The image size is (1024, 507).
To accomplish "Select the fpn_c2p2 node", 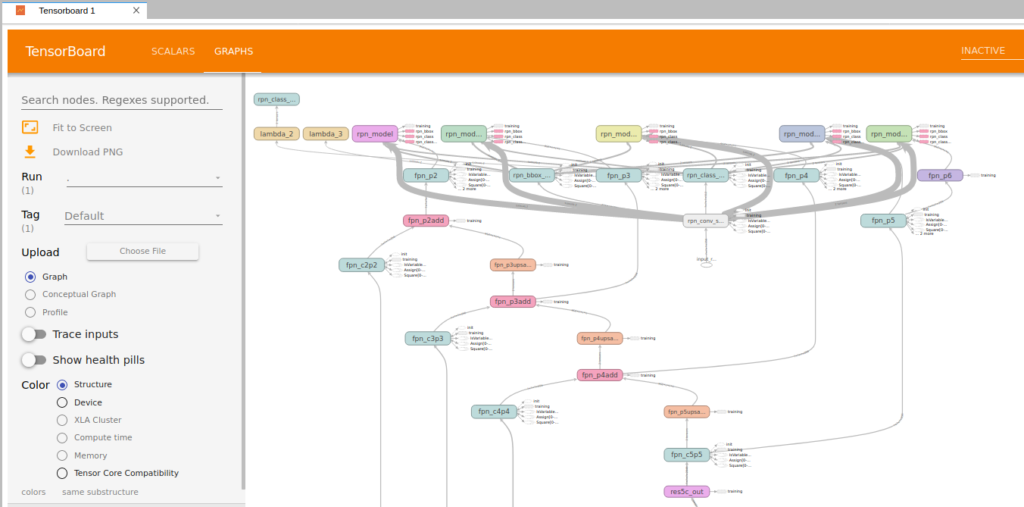I will pyautogui.click(x=361, y=265).
